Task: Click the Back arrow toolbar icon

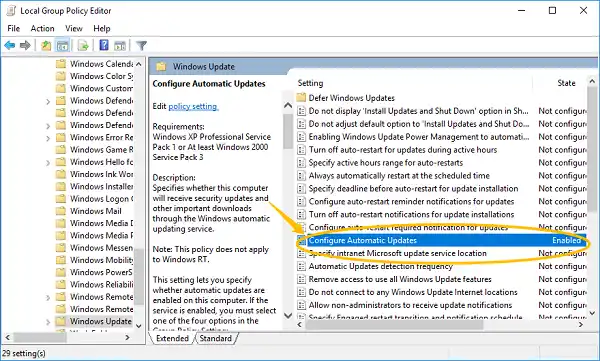Action: tap(10, 46)
